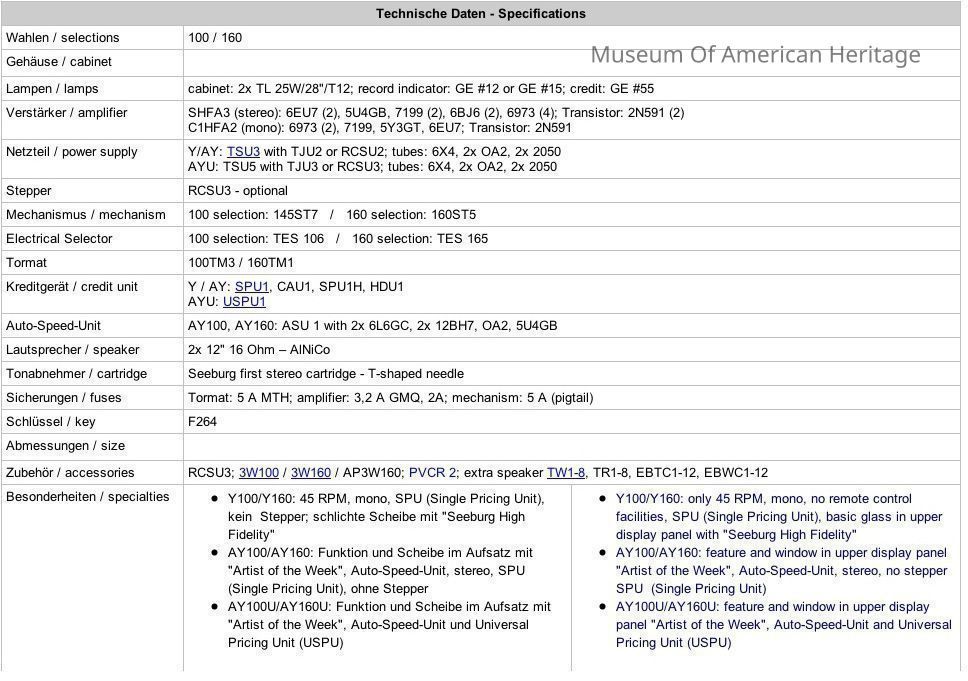Viewport: 968px width, 681px height.
Task: Follow the 3W160 accessory link
Action: (310, 473)
